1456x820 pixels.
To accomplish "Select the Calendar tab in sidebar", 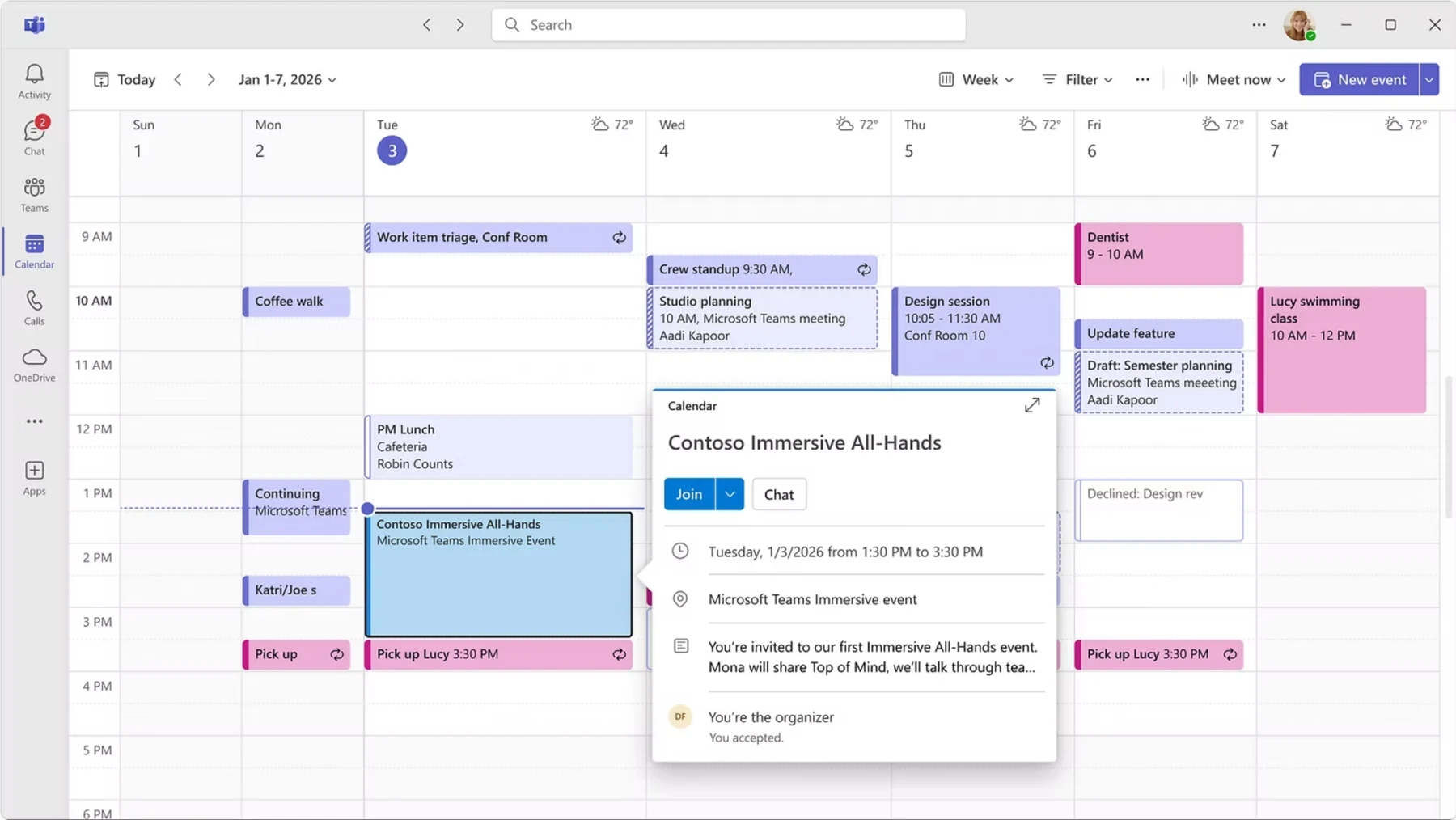I will 34,251.
